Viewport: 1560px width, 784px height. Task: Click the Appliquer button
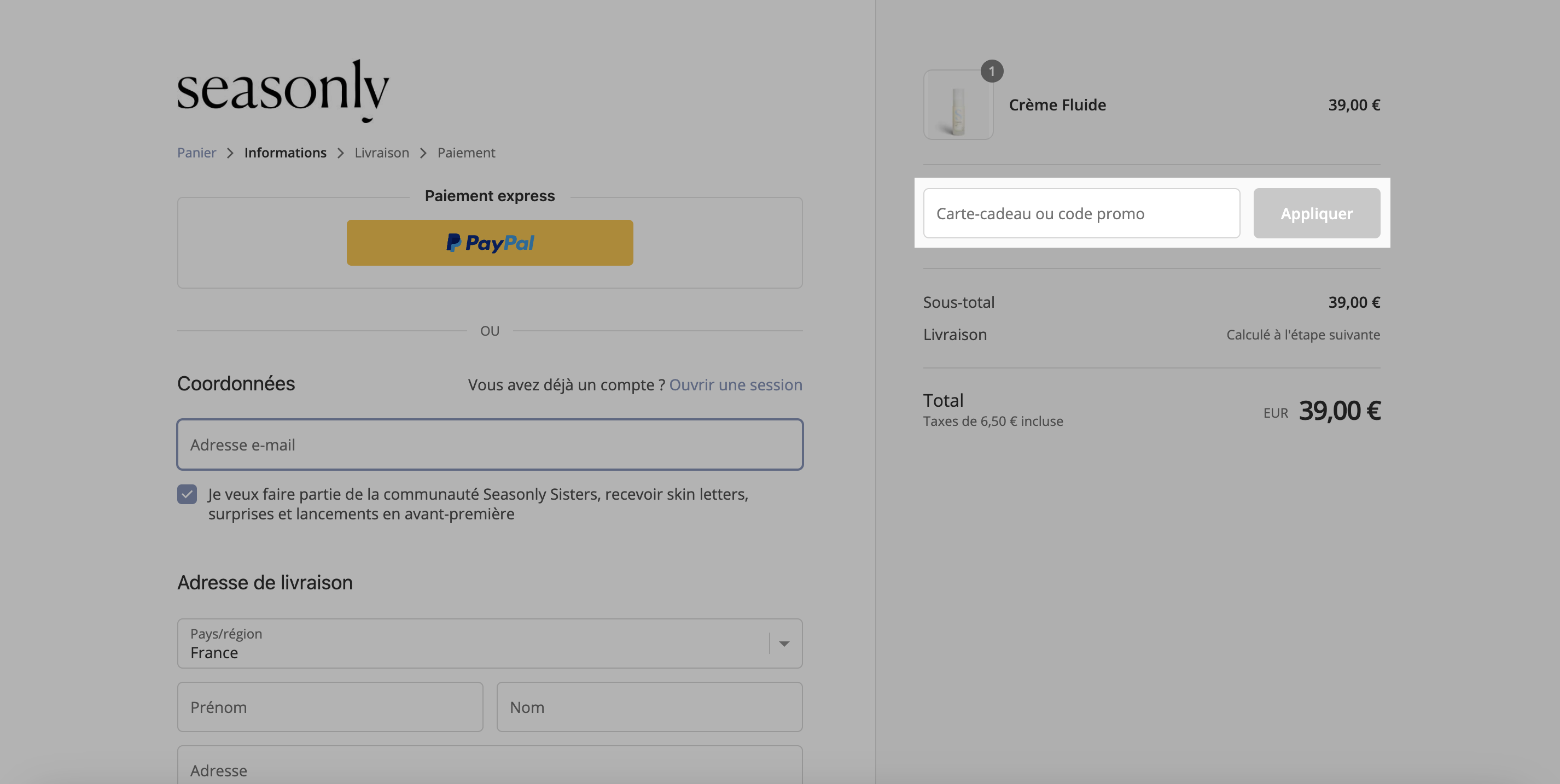coord(1317,213)
